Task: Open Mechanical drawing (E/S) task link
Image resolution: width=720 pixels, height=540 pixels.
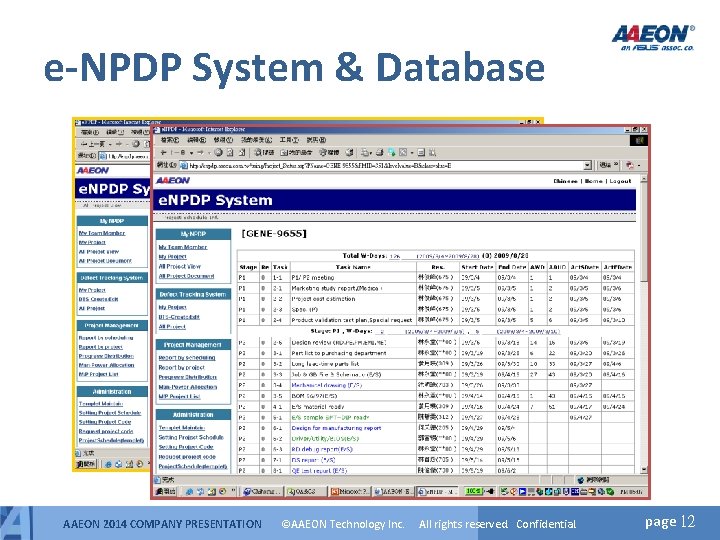Action: point(326,385)
